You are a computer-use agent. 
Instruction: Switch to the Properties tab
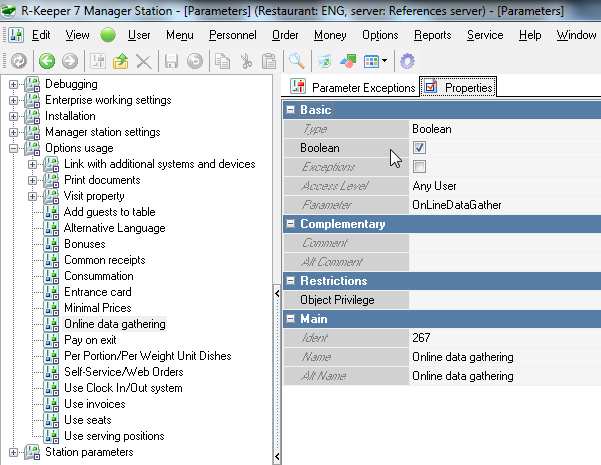(458, 87)
